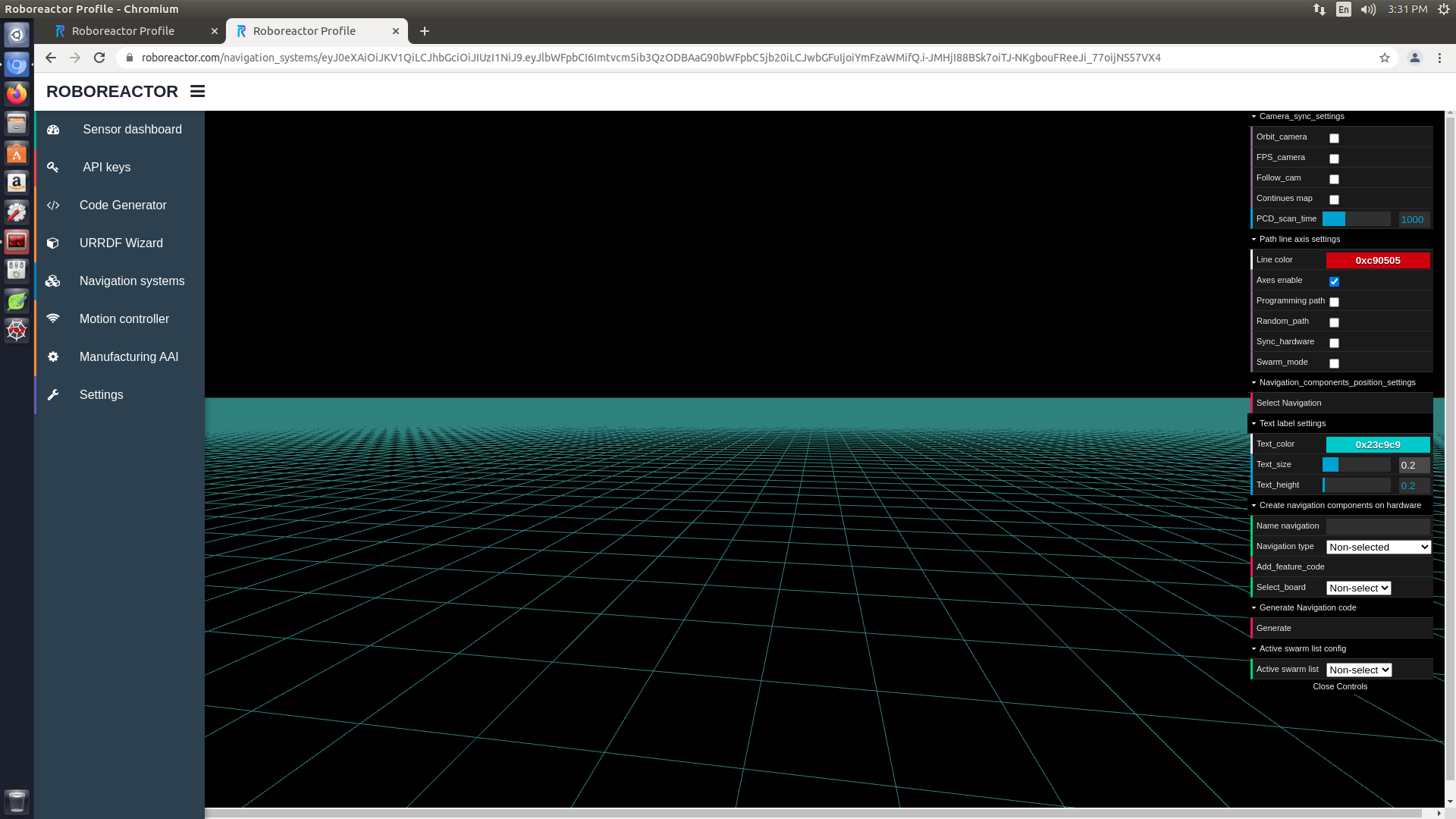Click the Name navigation text field

pyautogui.click(x=1378, y=526)
